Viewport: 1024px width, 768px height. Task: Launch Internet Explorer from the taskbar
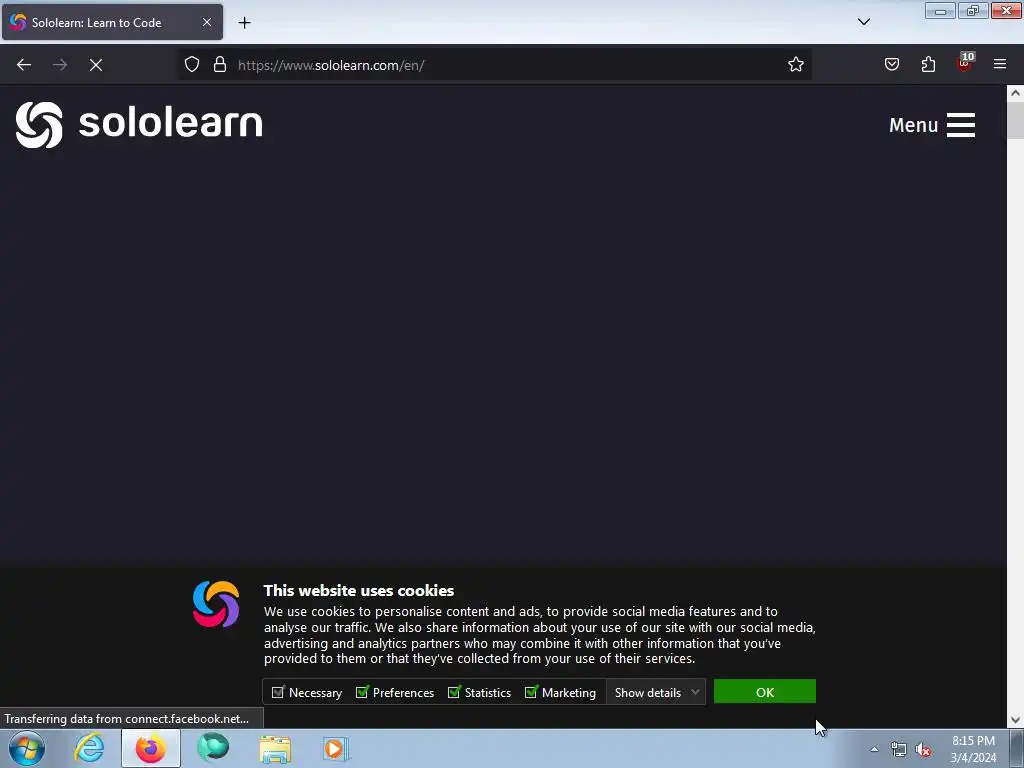pos(89,748)
